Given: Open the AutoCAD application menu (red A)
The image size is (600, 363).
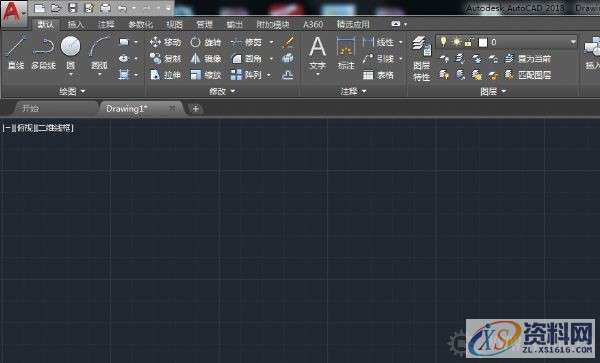Looking at the screenshot, I should [13, 13].
